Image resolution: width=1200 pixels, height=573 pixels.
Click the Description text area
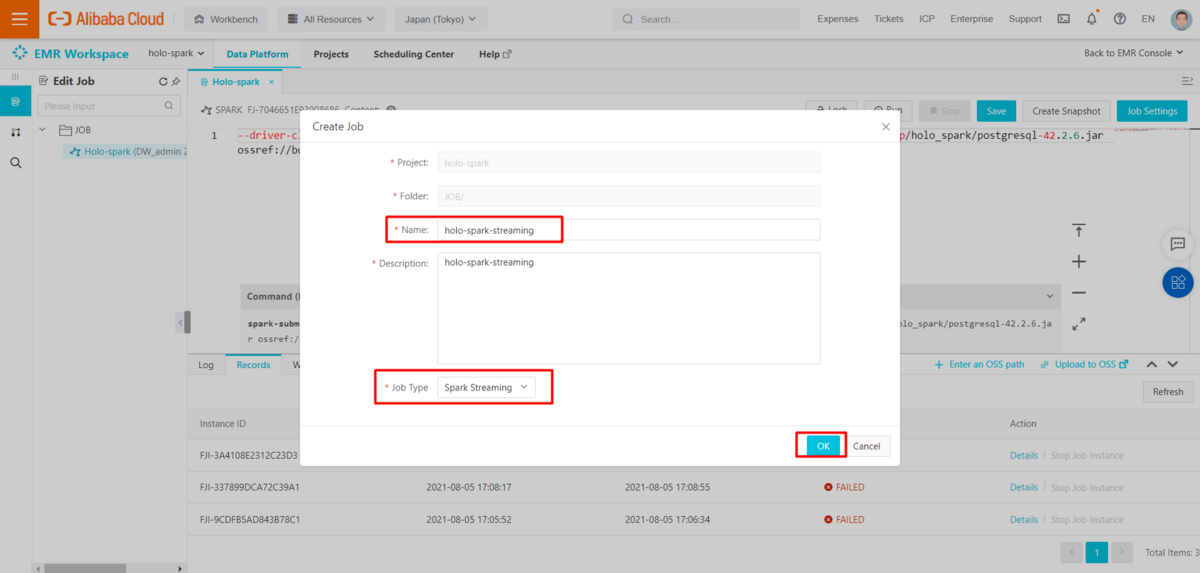628,308
